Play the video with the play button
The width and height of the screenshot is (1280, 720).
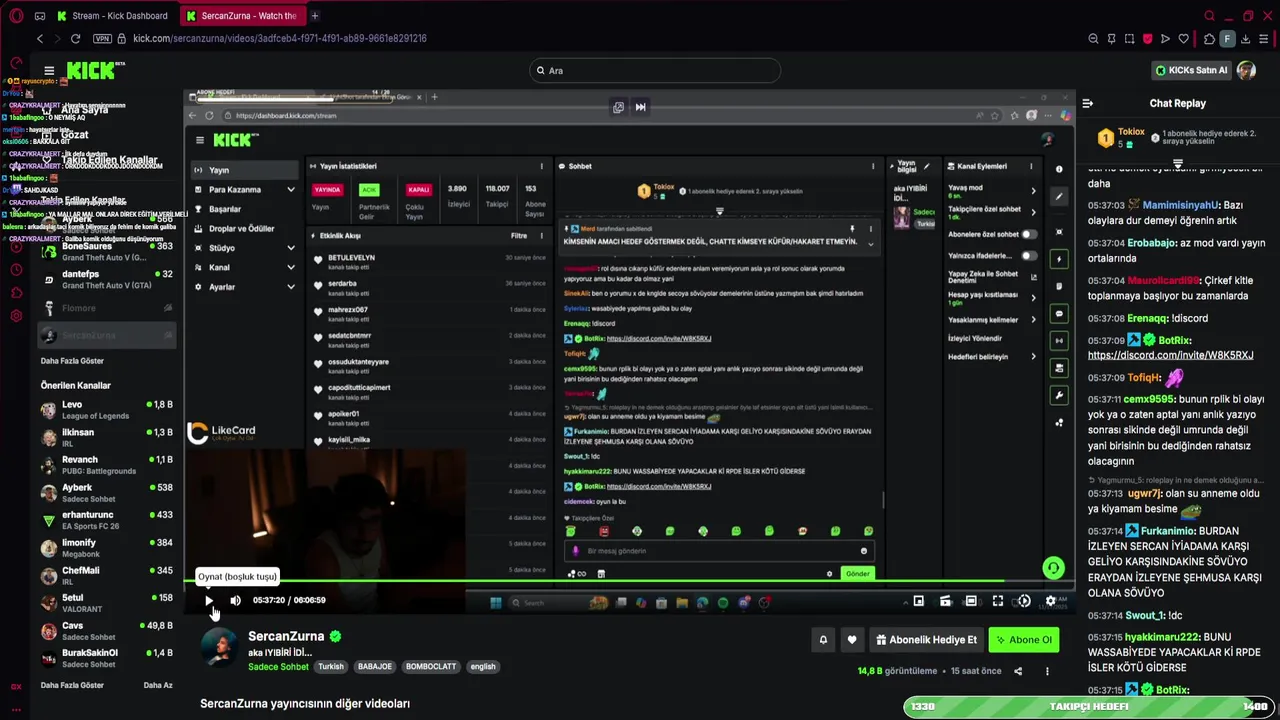(x=209, y=600)
